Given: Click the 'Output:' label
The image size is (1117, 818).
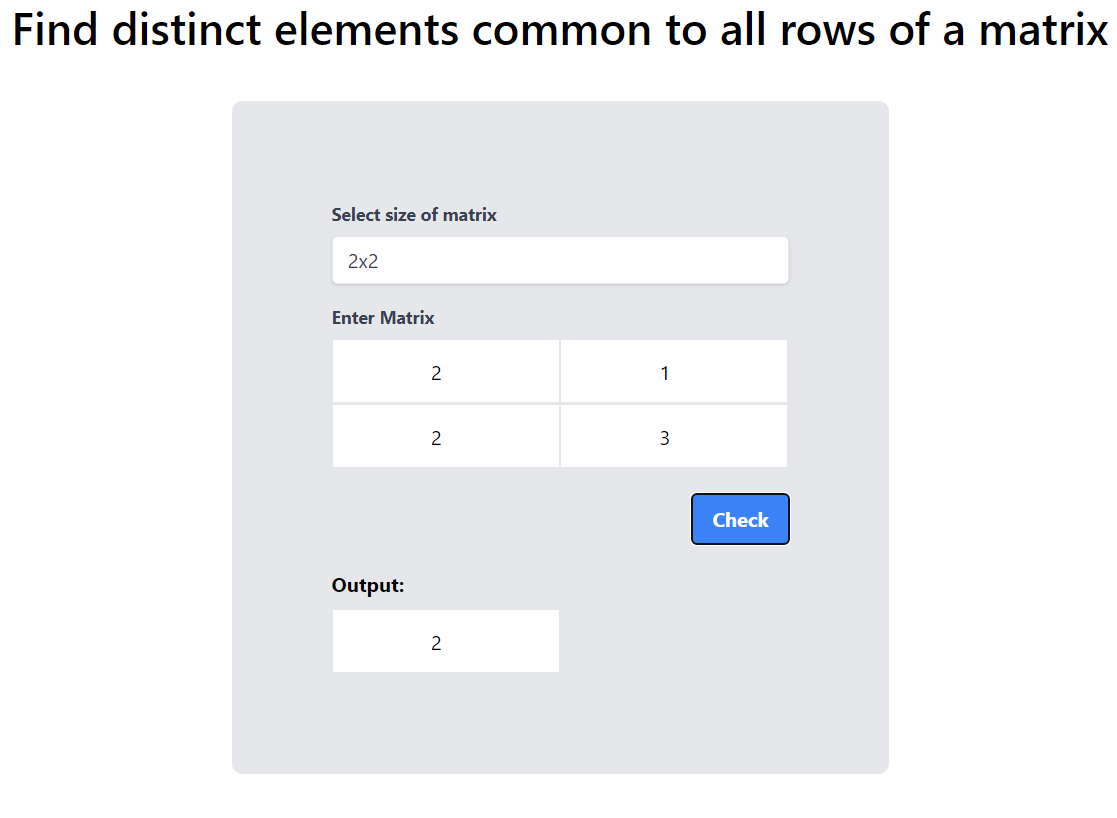Looking at the screenshot, I should pyautogui.click(x=368, y=586).
